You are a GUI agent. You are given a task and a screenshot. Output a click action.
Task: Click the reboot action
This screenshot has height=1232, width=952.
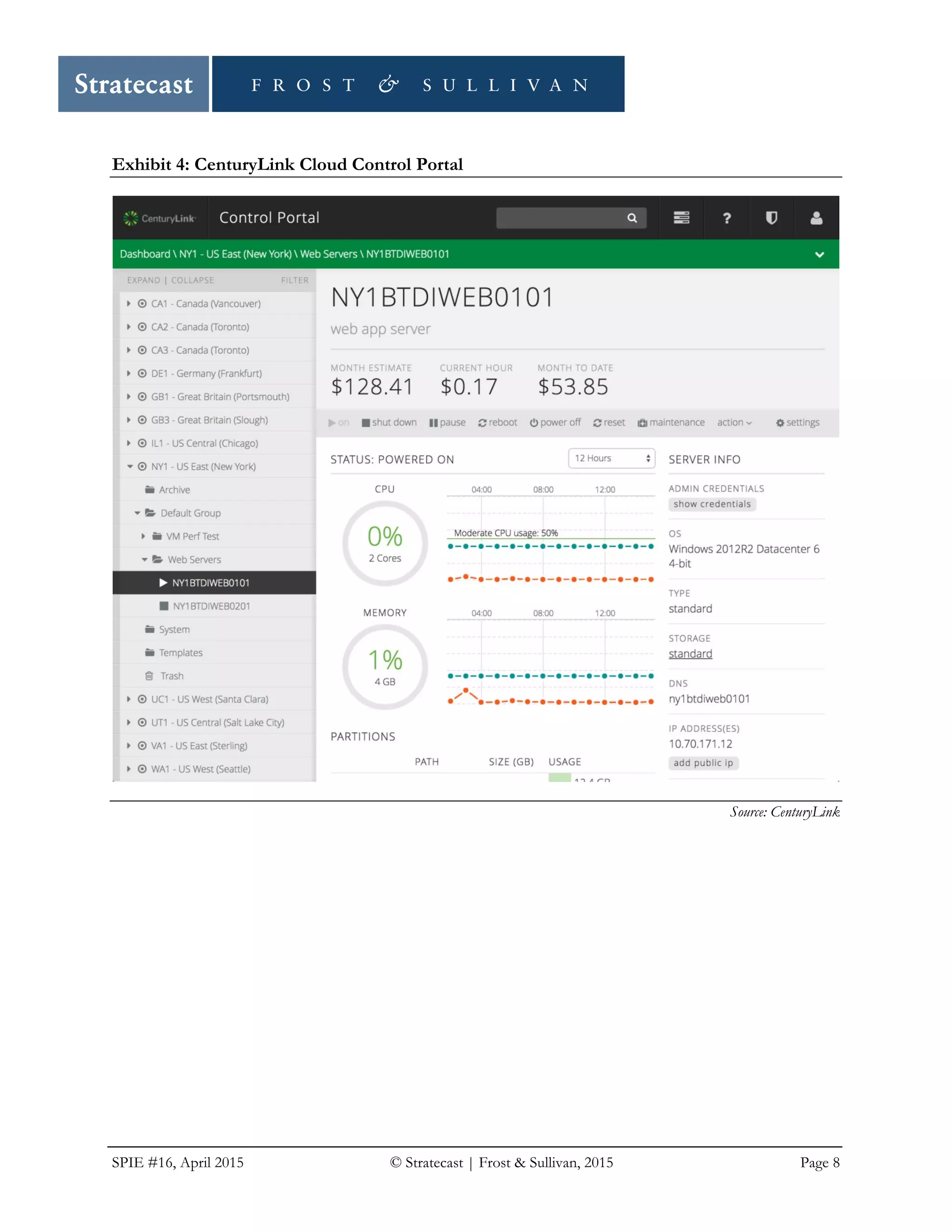(497, 423)
